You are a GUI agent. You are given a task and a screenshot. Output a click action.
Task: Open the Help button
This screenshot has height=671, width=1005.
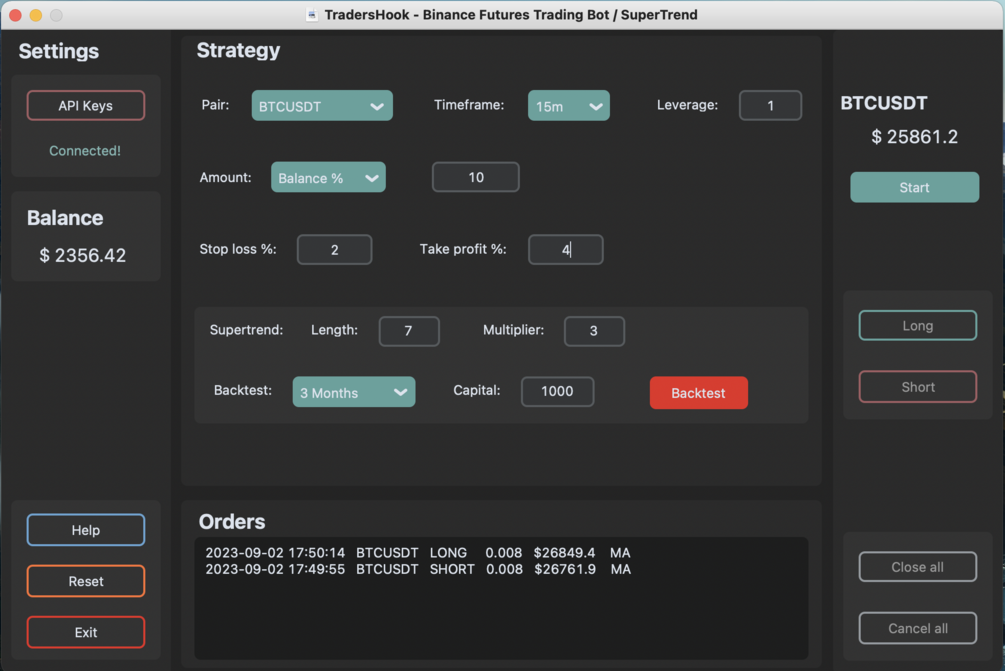(85, 530)
